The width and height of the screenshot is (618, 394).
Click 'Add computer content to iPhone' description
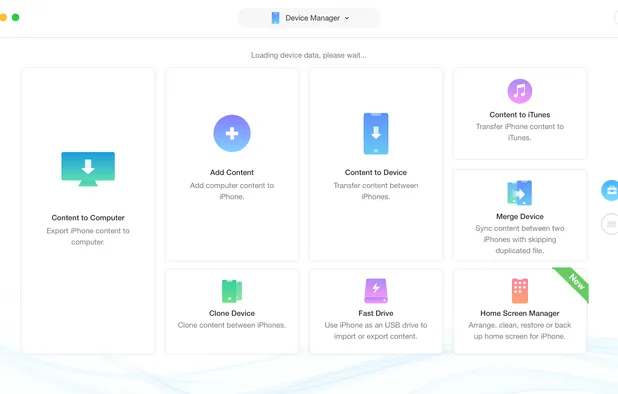(232, 191)
